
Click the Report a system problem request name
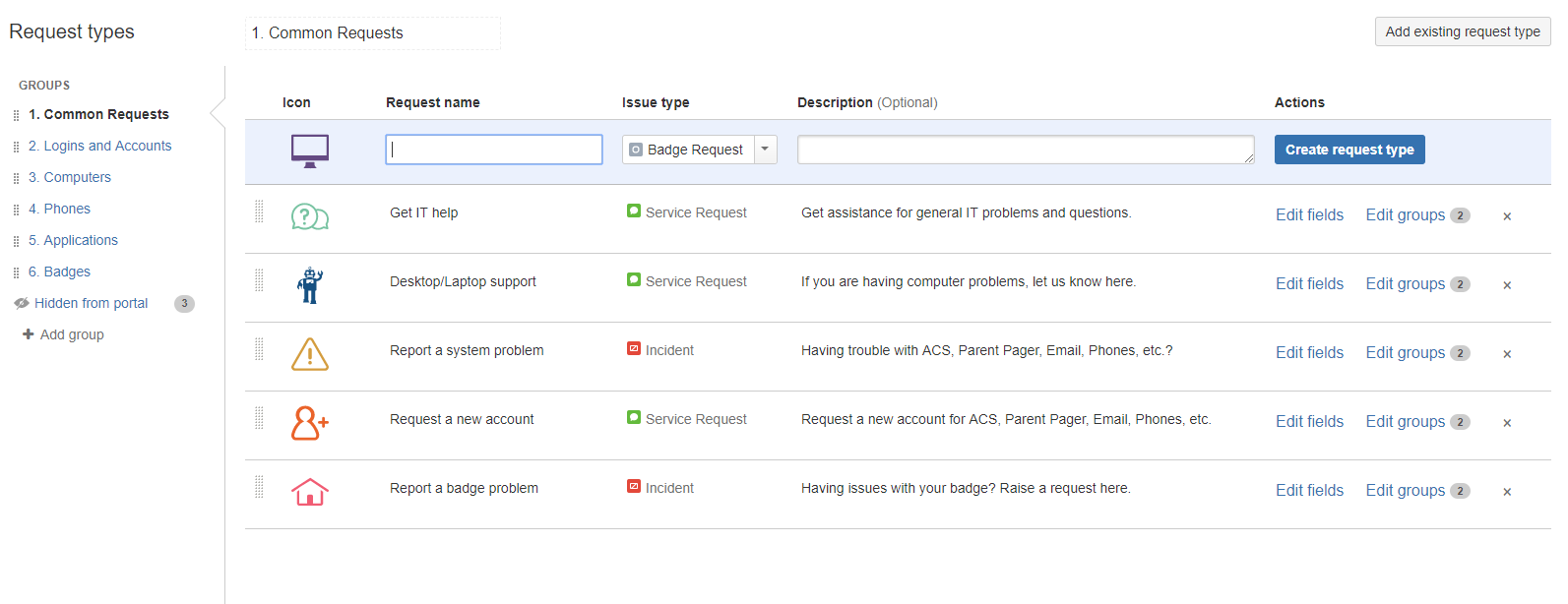click(x=467, y=350)
